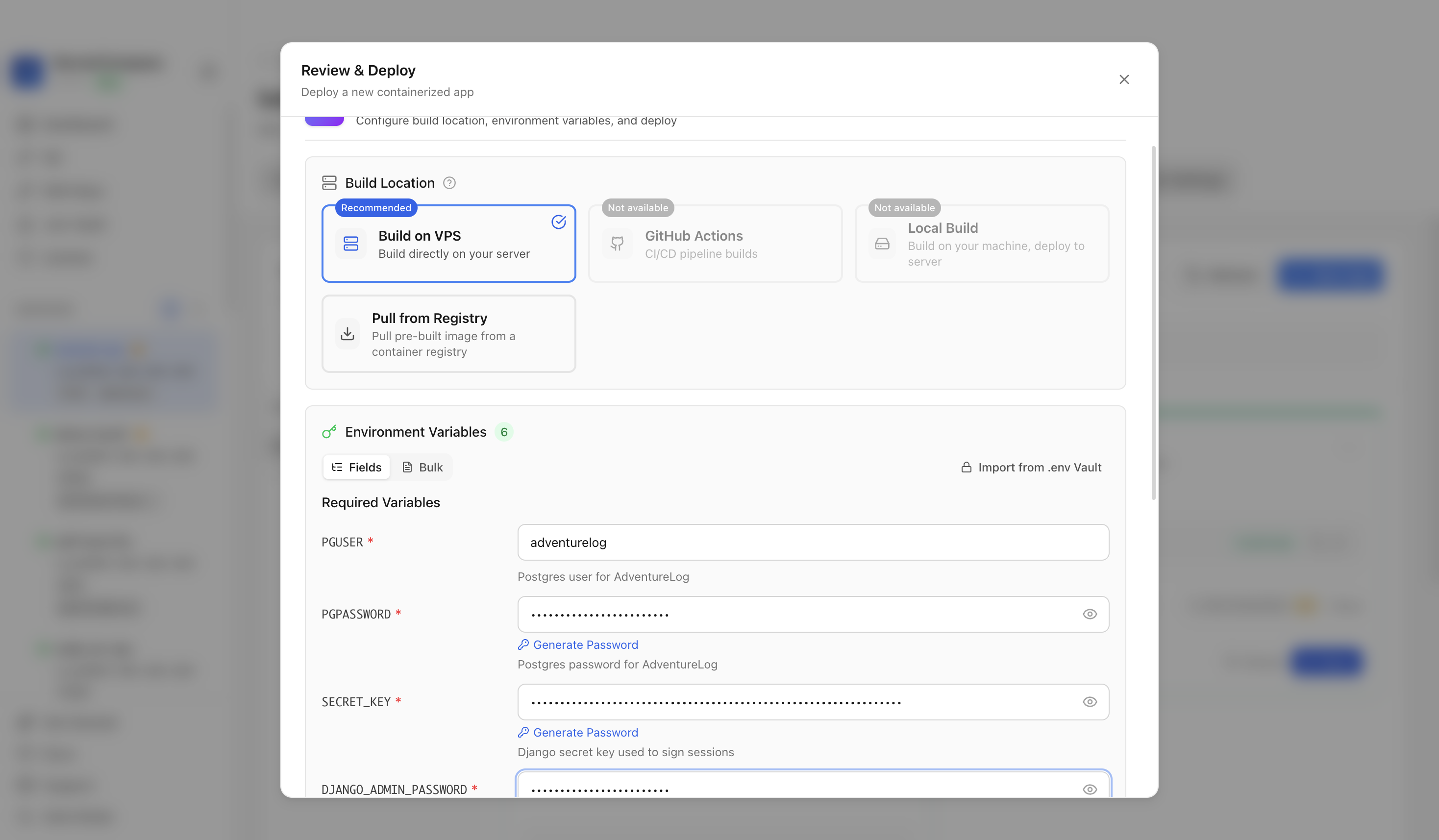Image resolution: width=1439 pixels, height=840 pixels.
Task: Reveal the SECRET_KEY value with eye icon
Action: click(1090, 702)
